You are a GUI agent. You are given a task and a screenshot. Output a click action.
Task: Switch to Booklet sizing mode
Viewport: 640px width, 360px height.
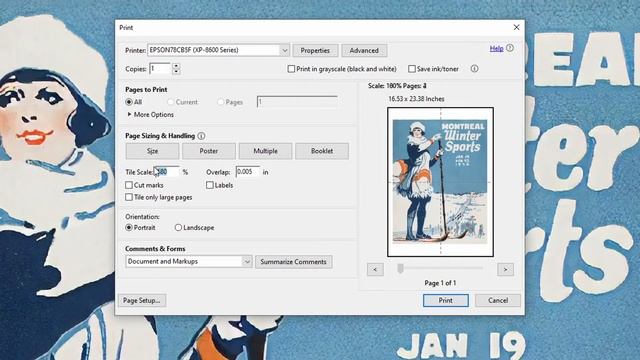click(x=322, y=151)
